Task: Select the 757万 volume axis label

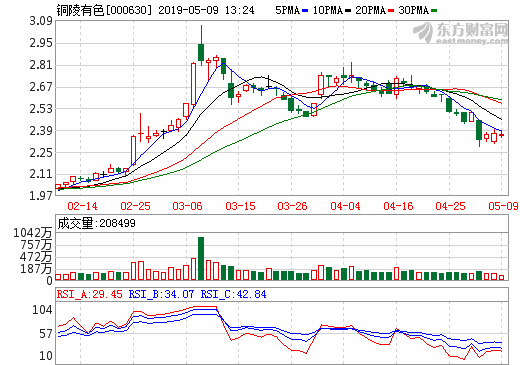Action: pos(36,245)
